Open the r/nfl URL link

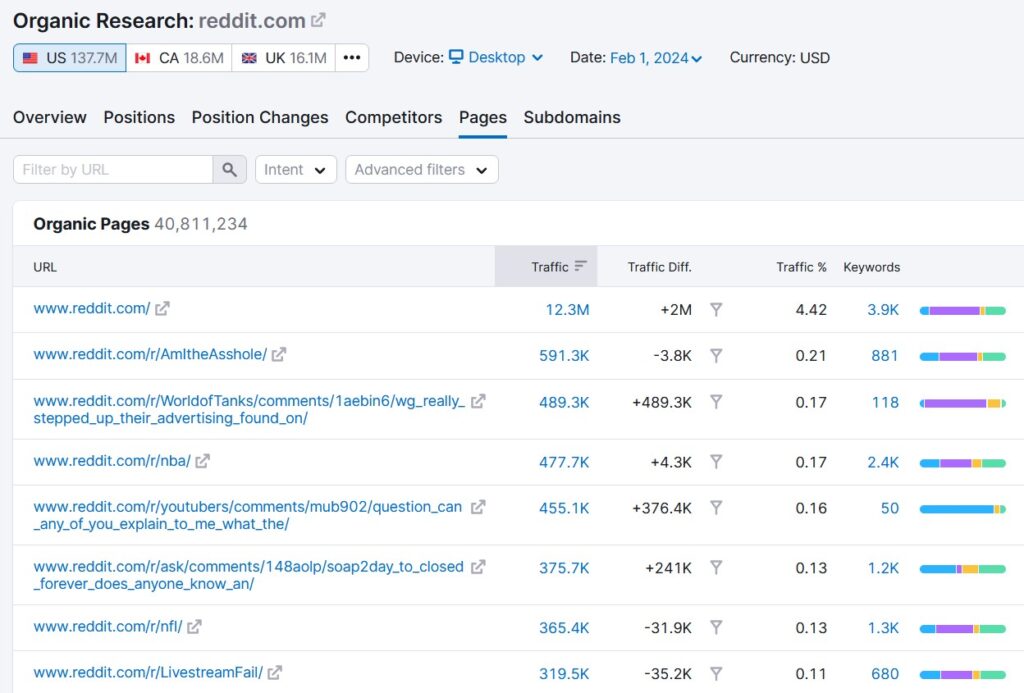coord(108,627)
